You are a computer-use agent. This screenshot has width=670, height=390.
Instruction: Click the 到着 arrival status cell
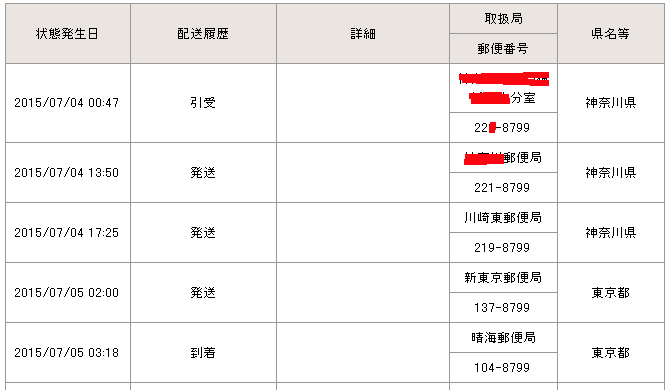[203, 353]
